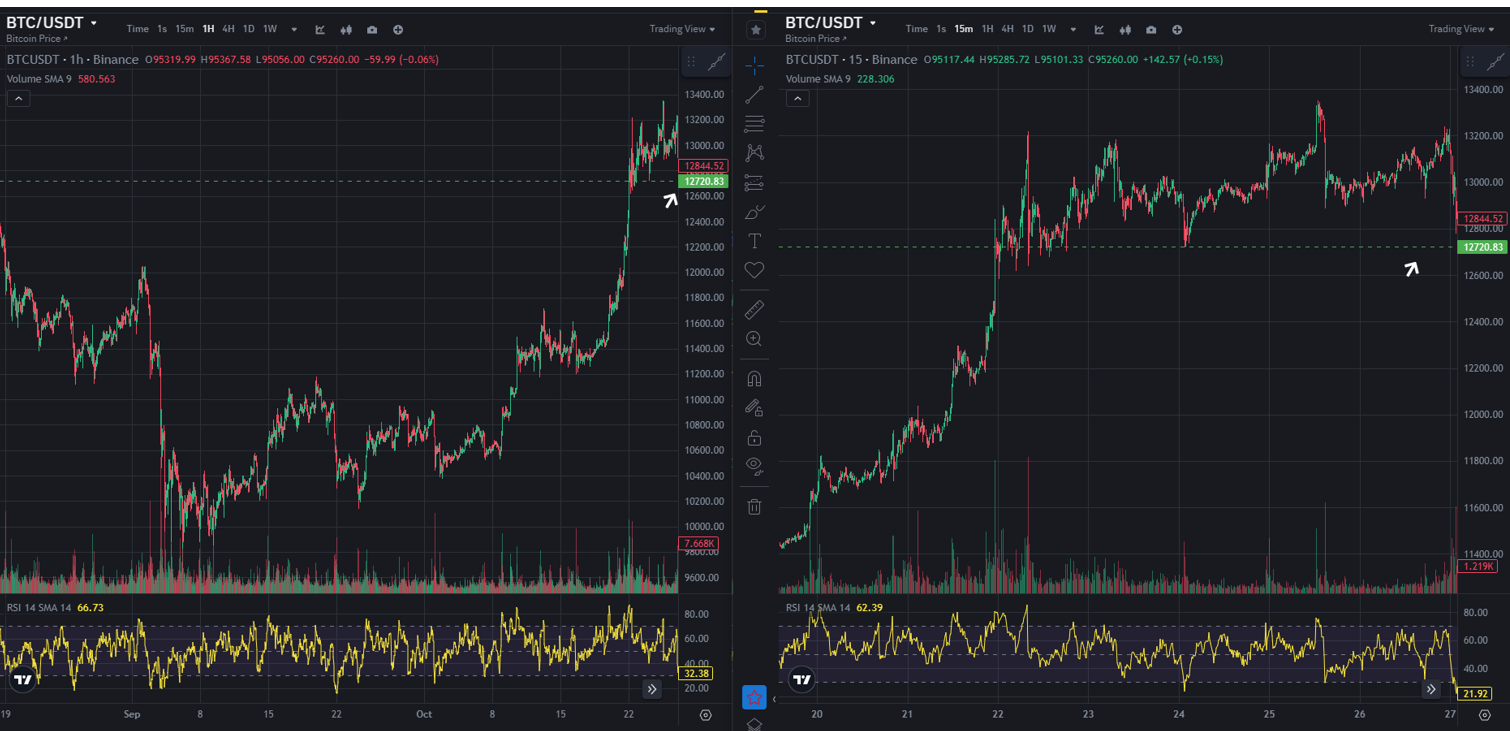Collapse indicator legend on right chart
This screenshot has width=1510, height=731.
(x=797, y=98)
